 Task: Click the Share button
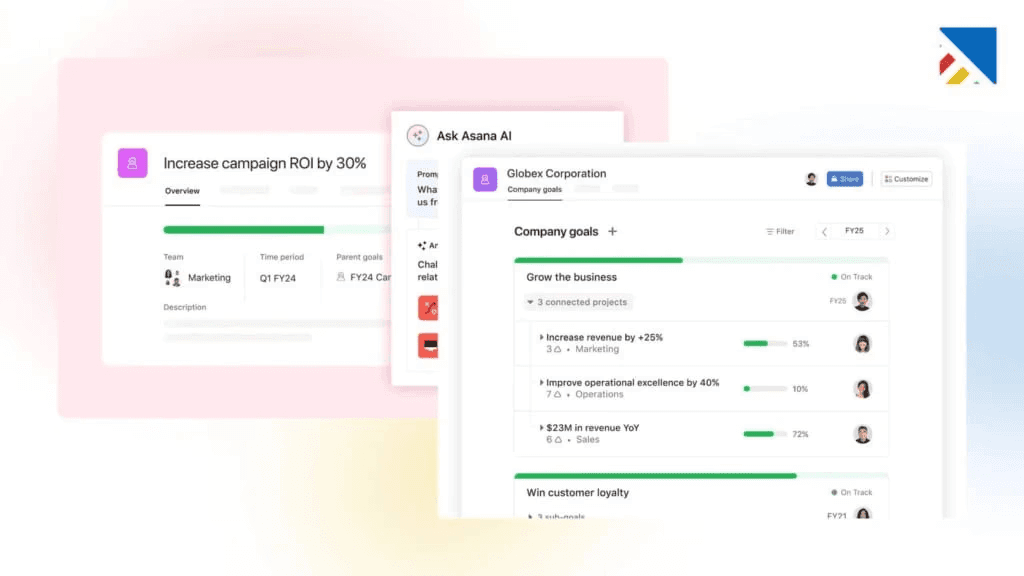tap(843, 178)
